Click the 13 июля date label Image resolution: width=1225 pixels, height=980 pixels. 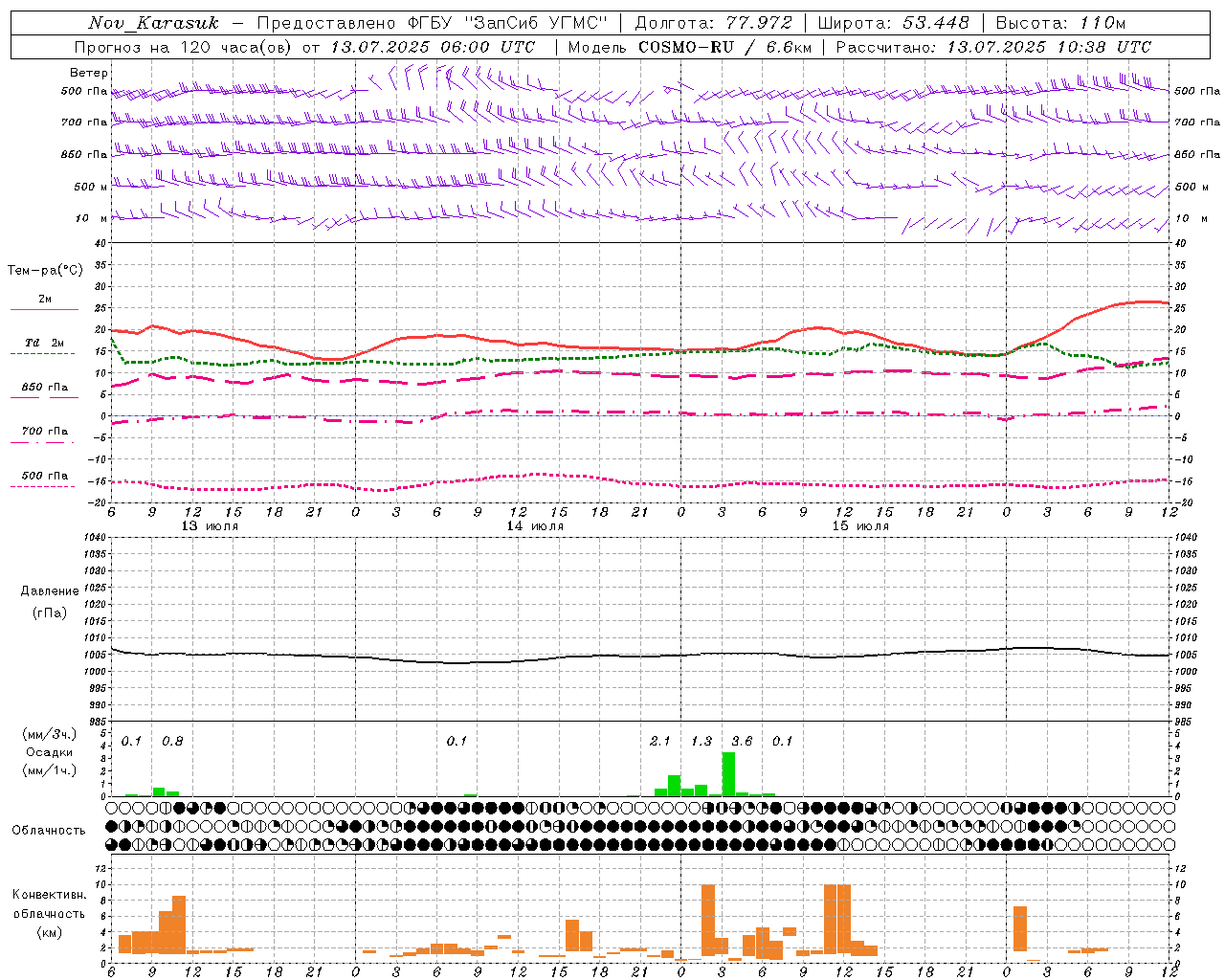click(210, 525)
